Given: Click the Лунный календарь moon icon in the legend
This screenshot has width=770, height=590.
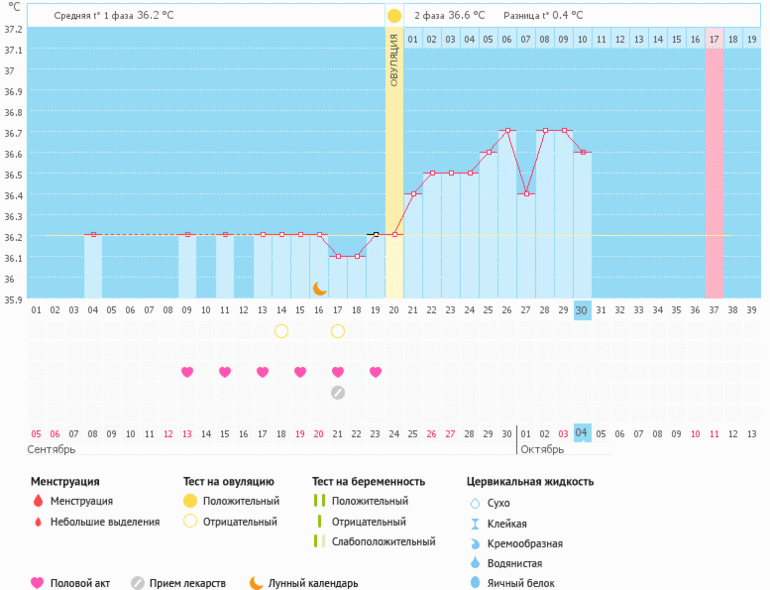Looking at the screenshot, I should click(x=257, y=583).
